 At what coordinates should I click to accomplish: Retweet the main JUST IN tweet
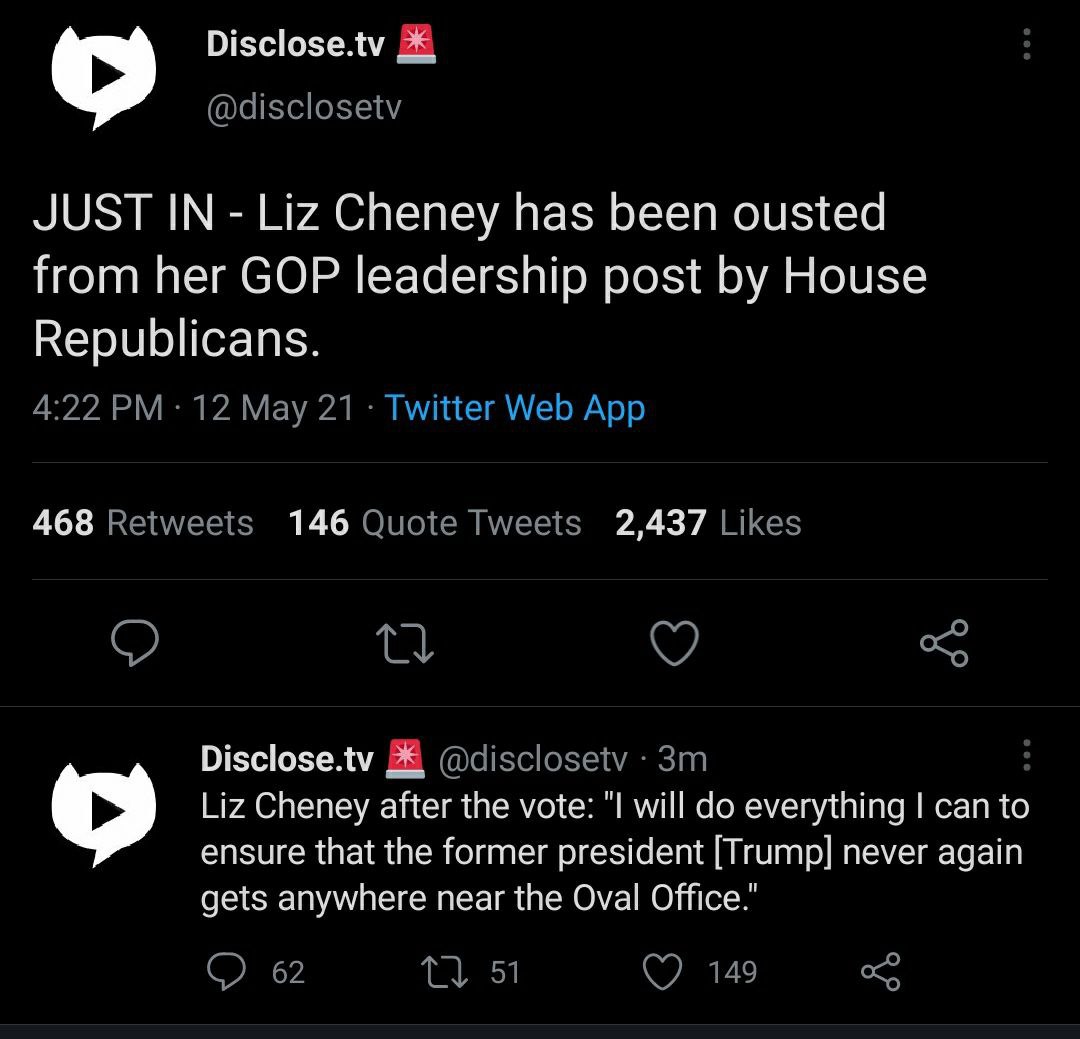click(x=405, y=643)
